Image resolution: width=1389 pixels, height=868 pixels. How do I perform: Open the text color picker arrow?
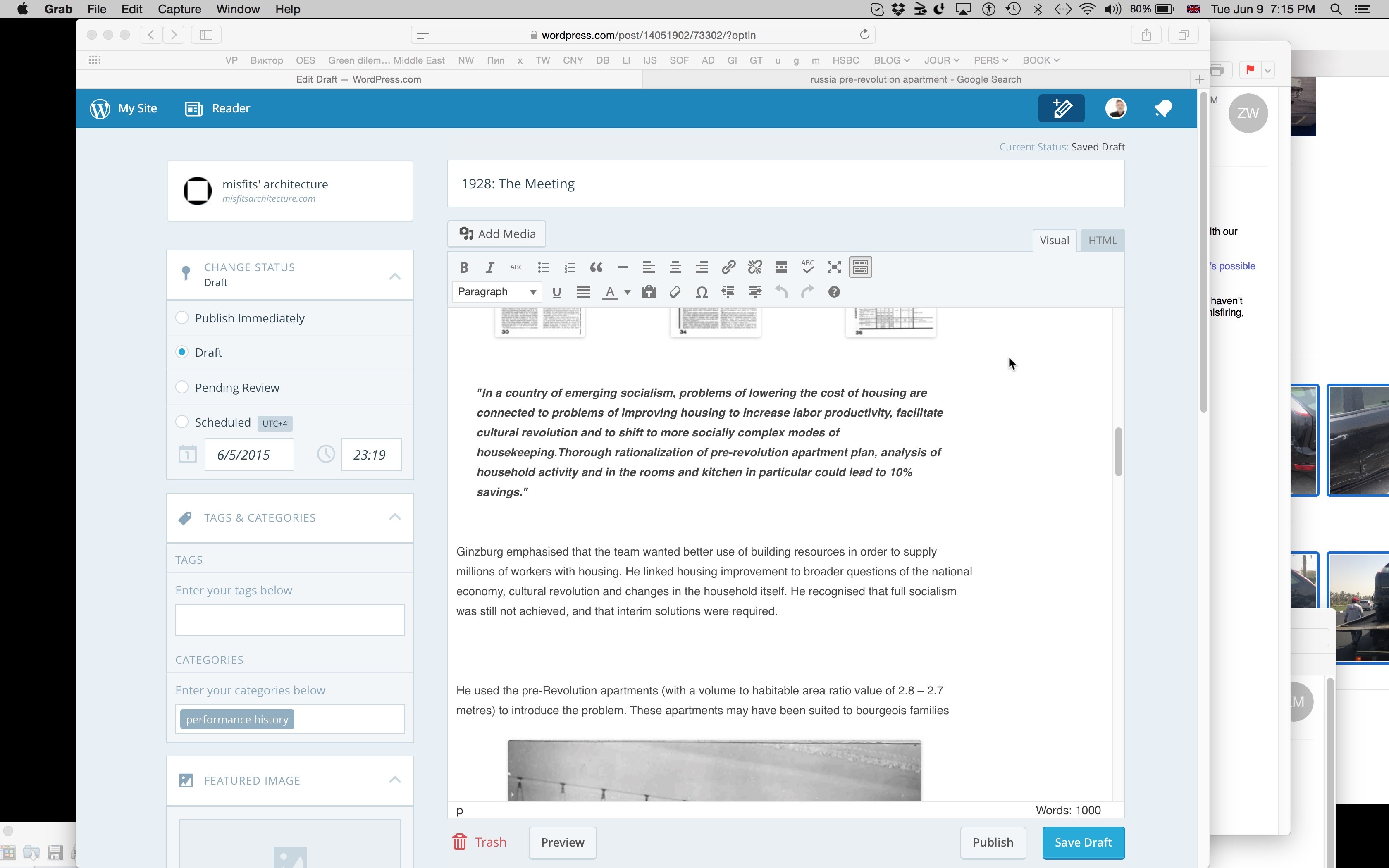(x=628, y=293)
